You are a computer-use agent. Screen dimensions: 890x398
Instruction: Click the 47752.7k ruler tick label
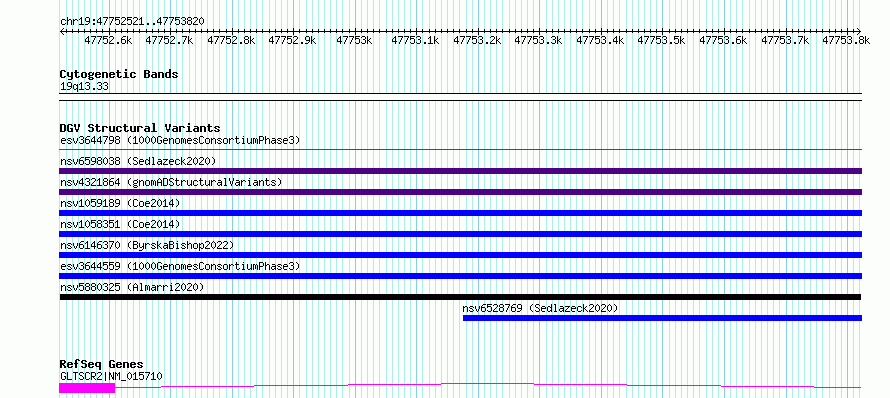[170, 40]
